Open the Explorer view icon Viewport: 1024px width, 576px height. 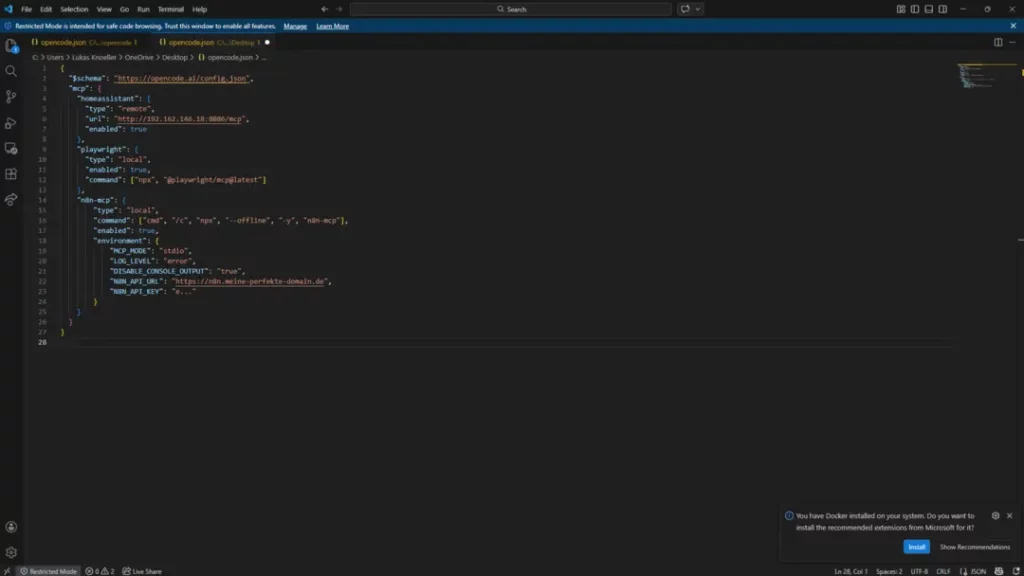[x=11, y=47]
